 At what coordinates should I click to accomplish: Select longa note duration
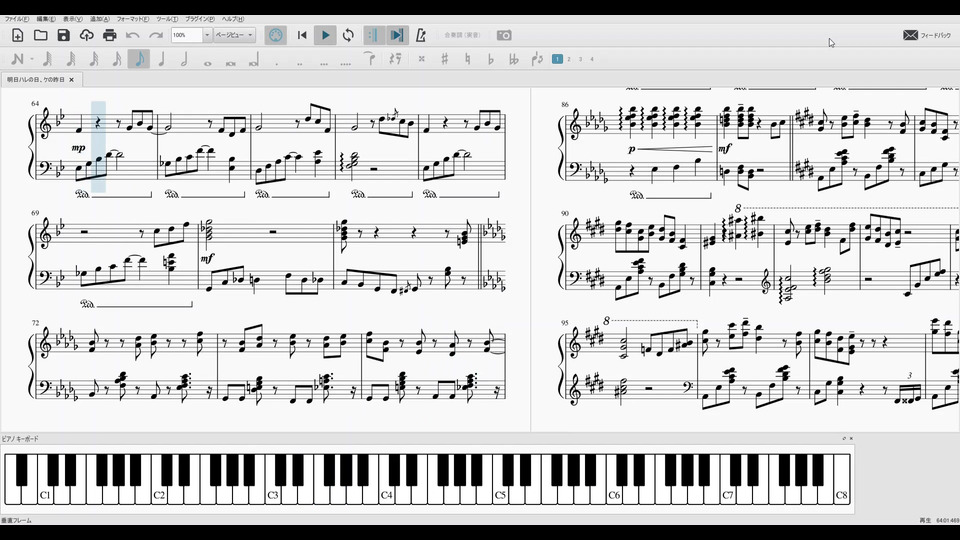254,60
